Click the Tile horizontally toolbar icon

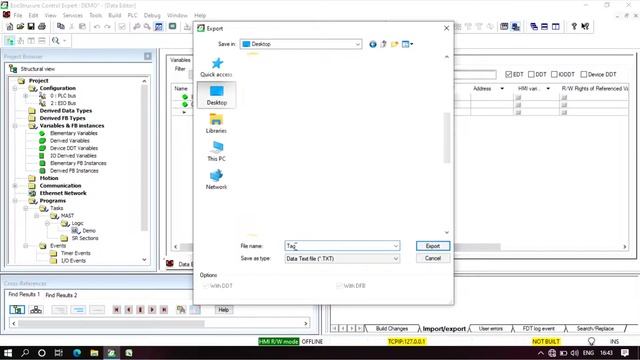(544, 27)
